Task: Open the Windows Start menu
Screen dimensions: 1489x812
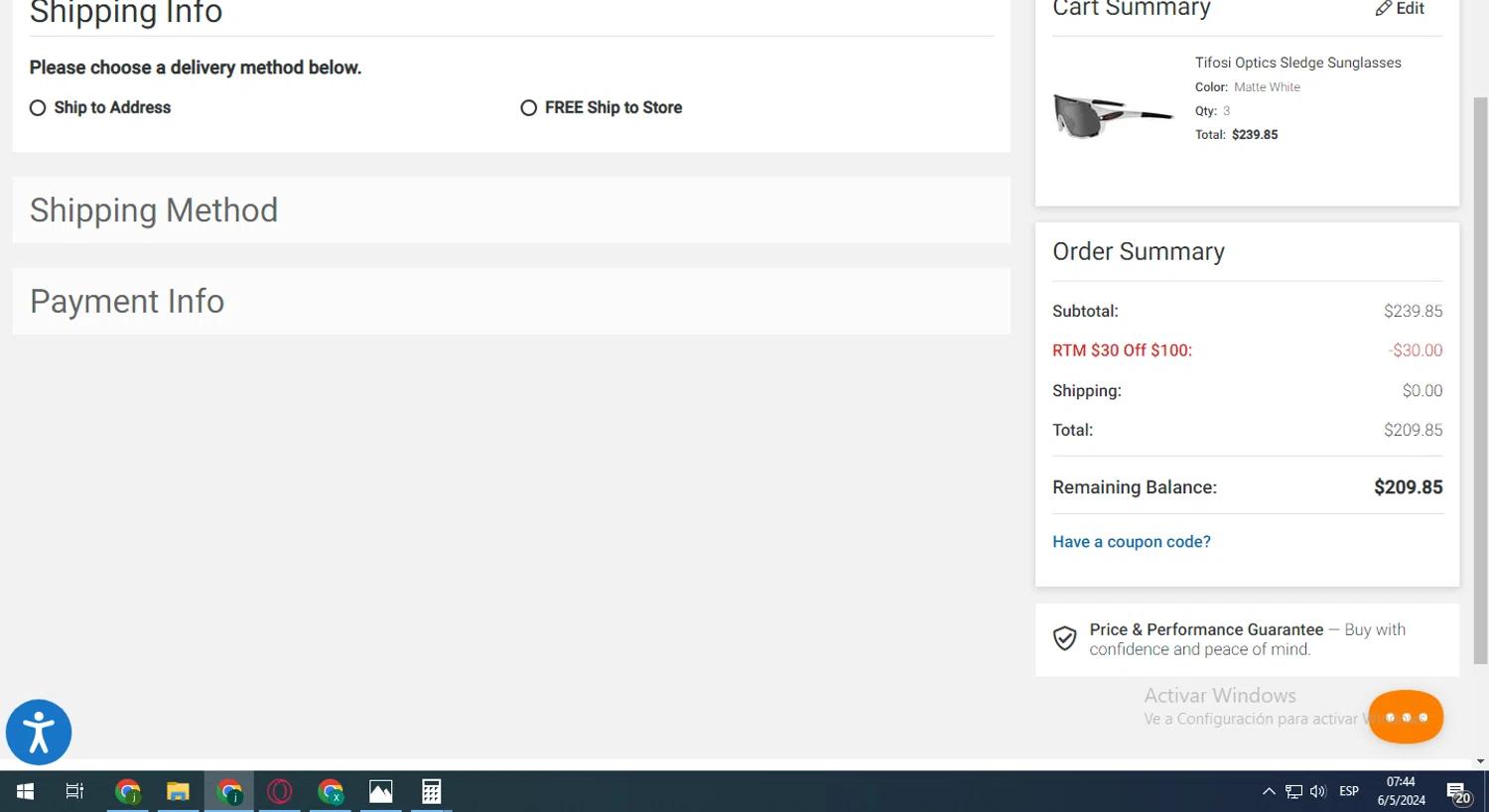Action: [x=25, y=791]
